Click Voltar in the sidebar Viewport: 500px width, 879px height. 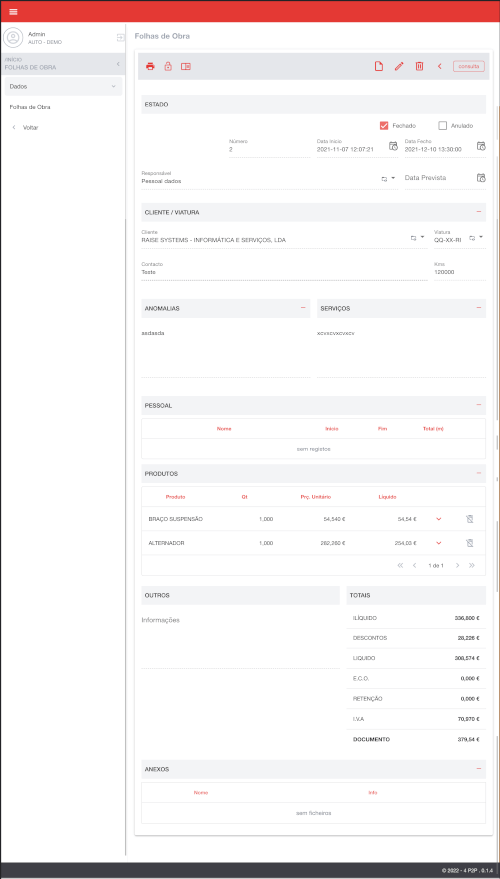(31, 127)
